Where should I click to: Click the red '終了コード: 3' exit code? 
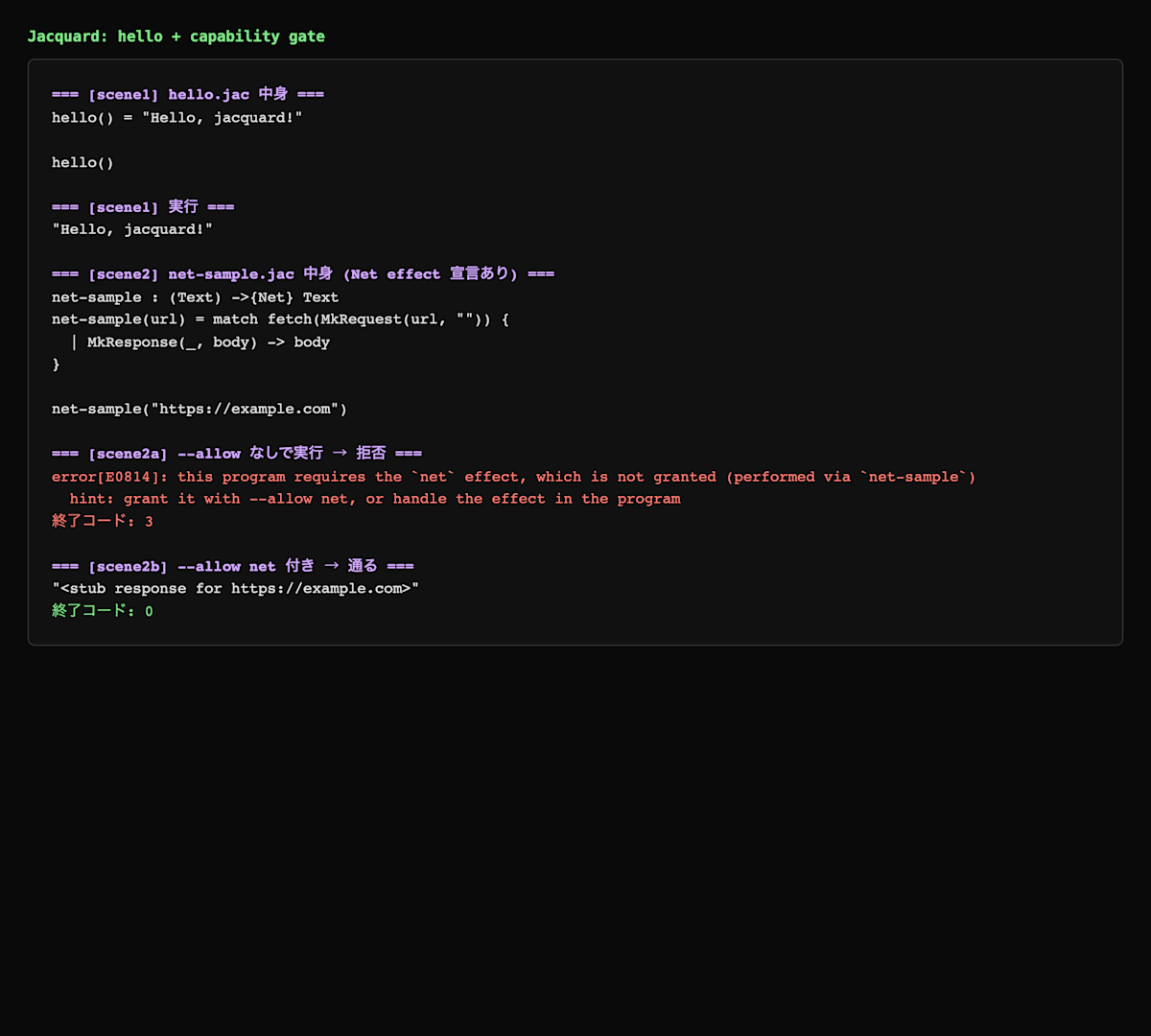(x=103, y=521)
